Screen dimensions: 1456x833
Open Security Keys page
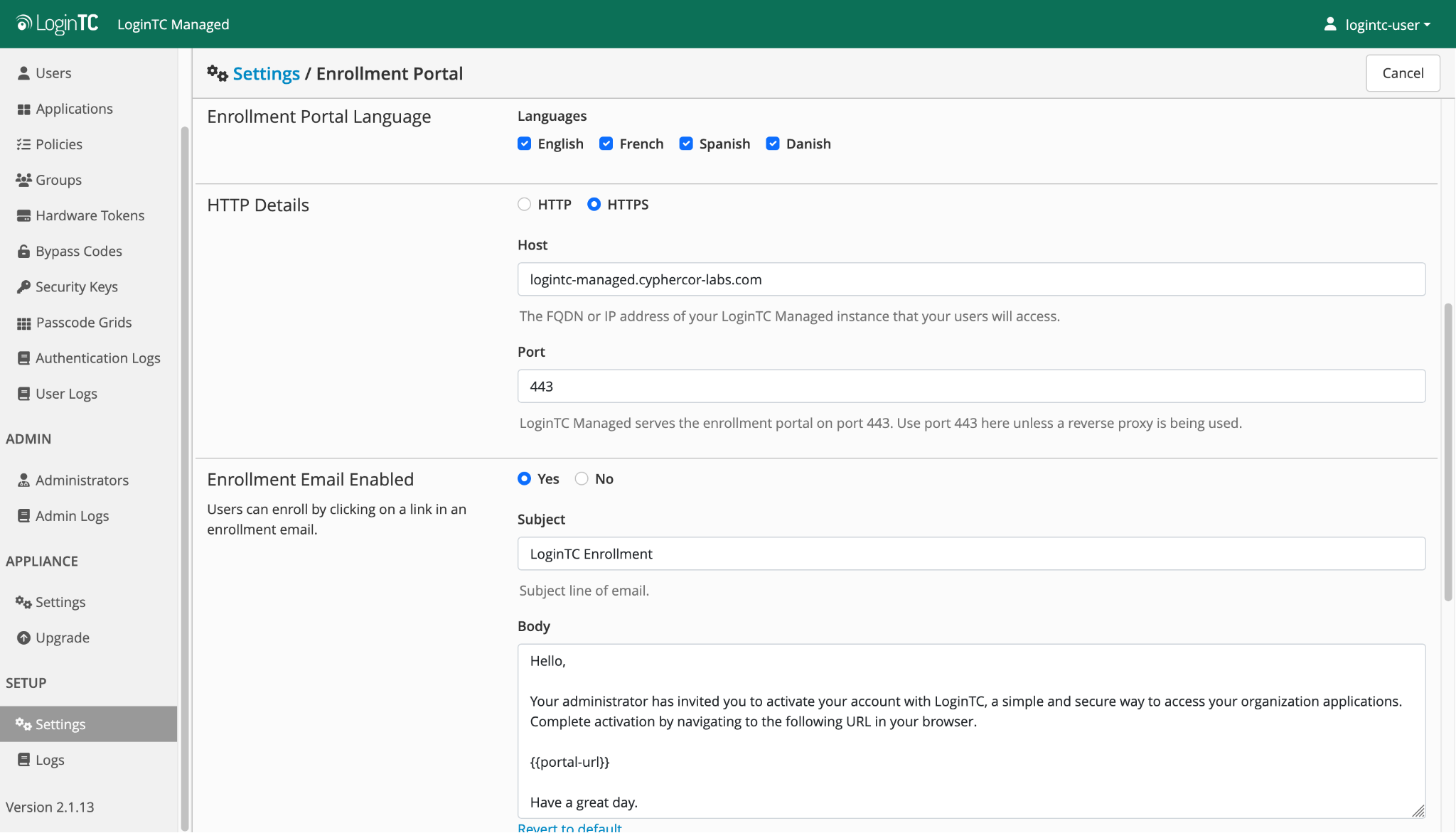point(76,286)
